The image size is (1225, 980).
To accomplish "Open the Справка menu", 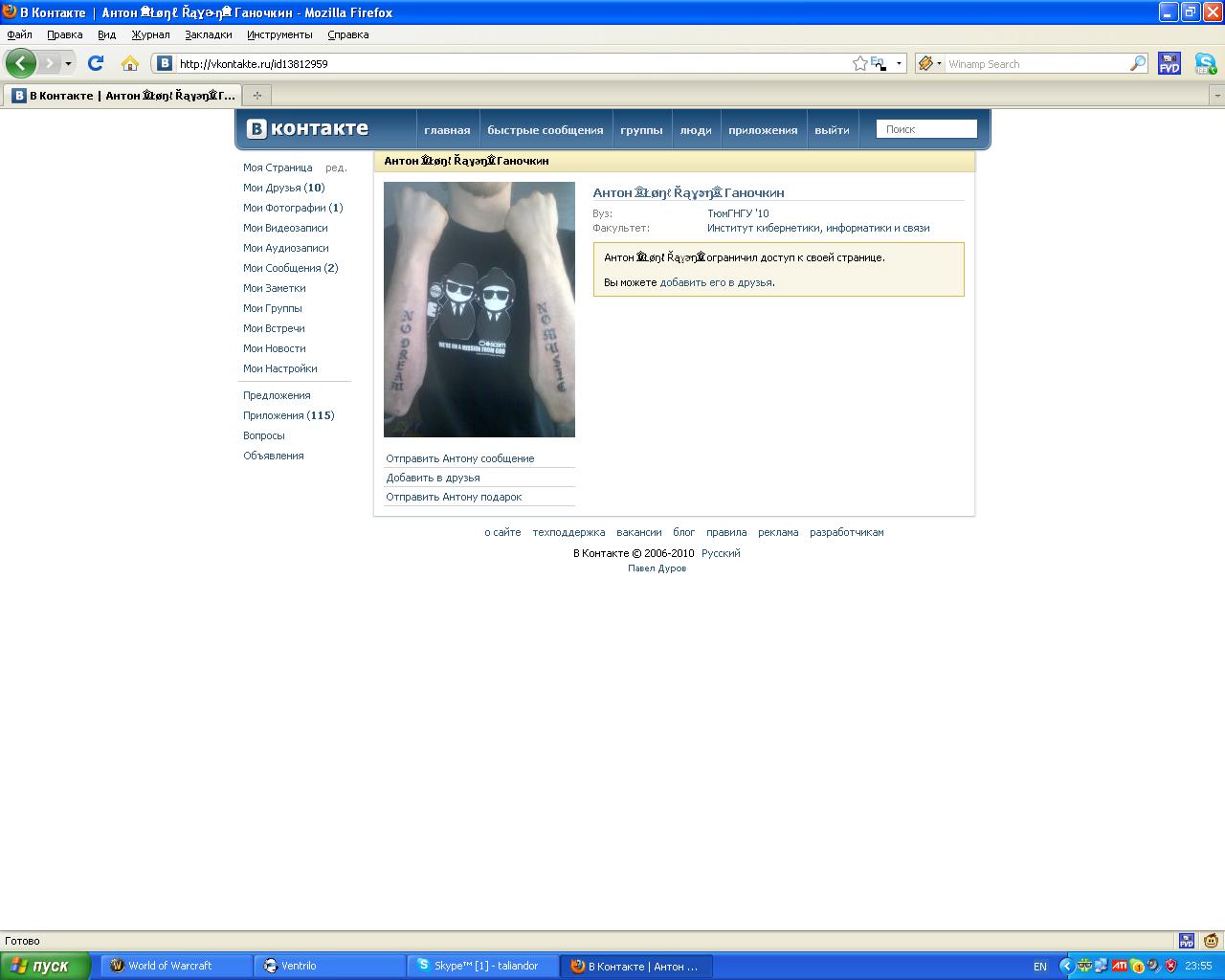I will coord(348,34).
